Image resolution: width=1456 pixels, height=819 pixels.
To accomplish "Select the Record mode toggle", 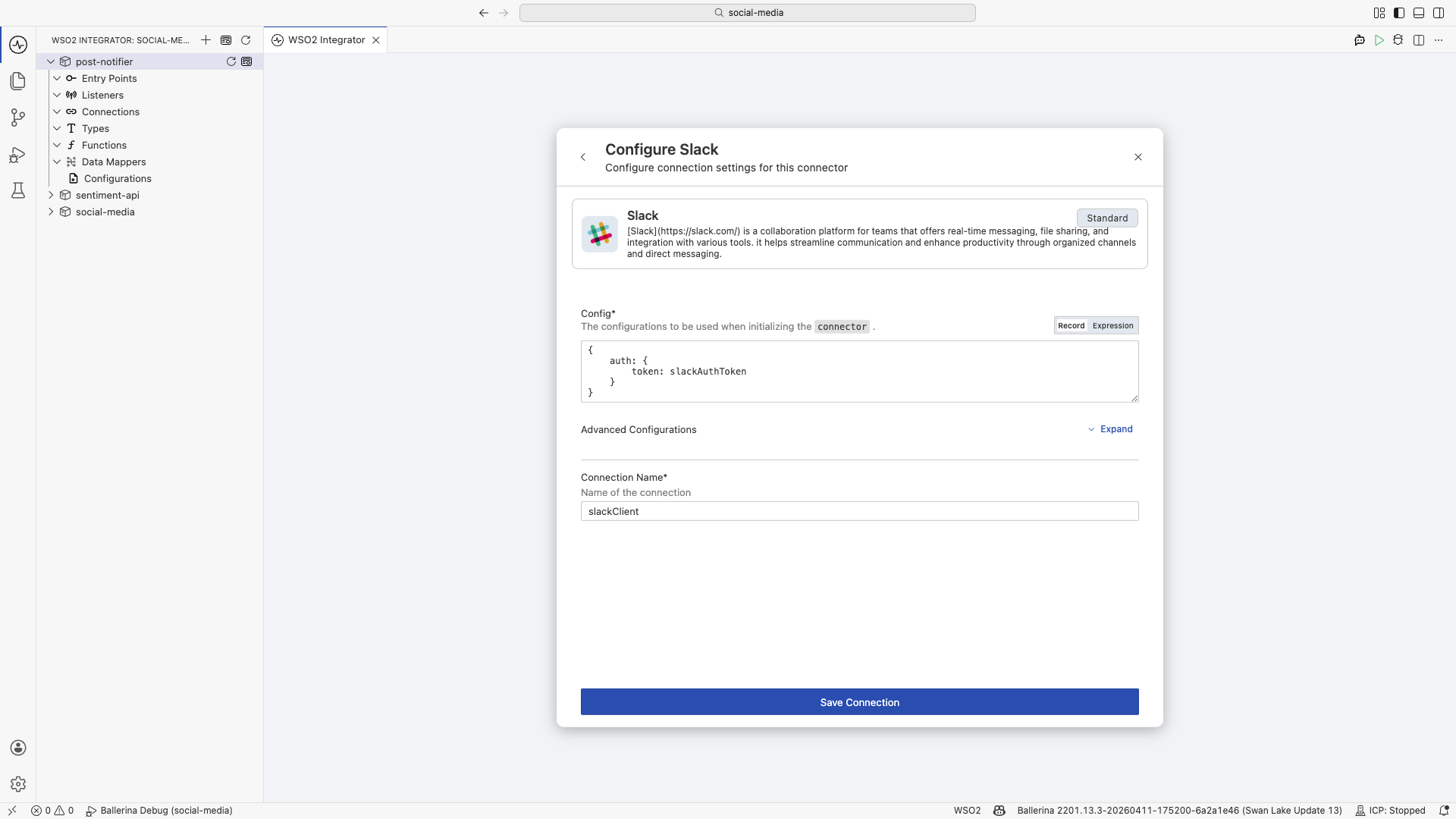I will click(x=1071, y=325).
